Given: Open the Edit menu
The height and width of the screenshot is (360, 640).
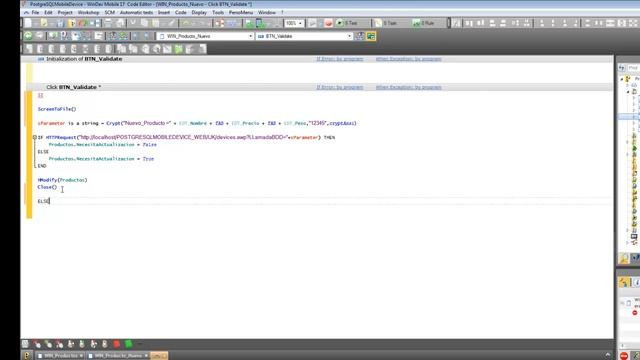Looking at the screenshot, I should coord(48,13).
